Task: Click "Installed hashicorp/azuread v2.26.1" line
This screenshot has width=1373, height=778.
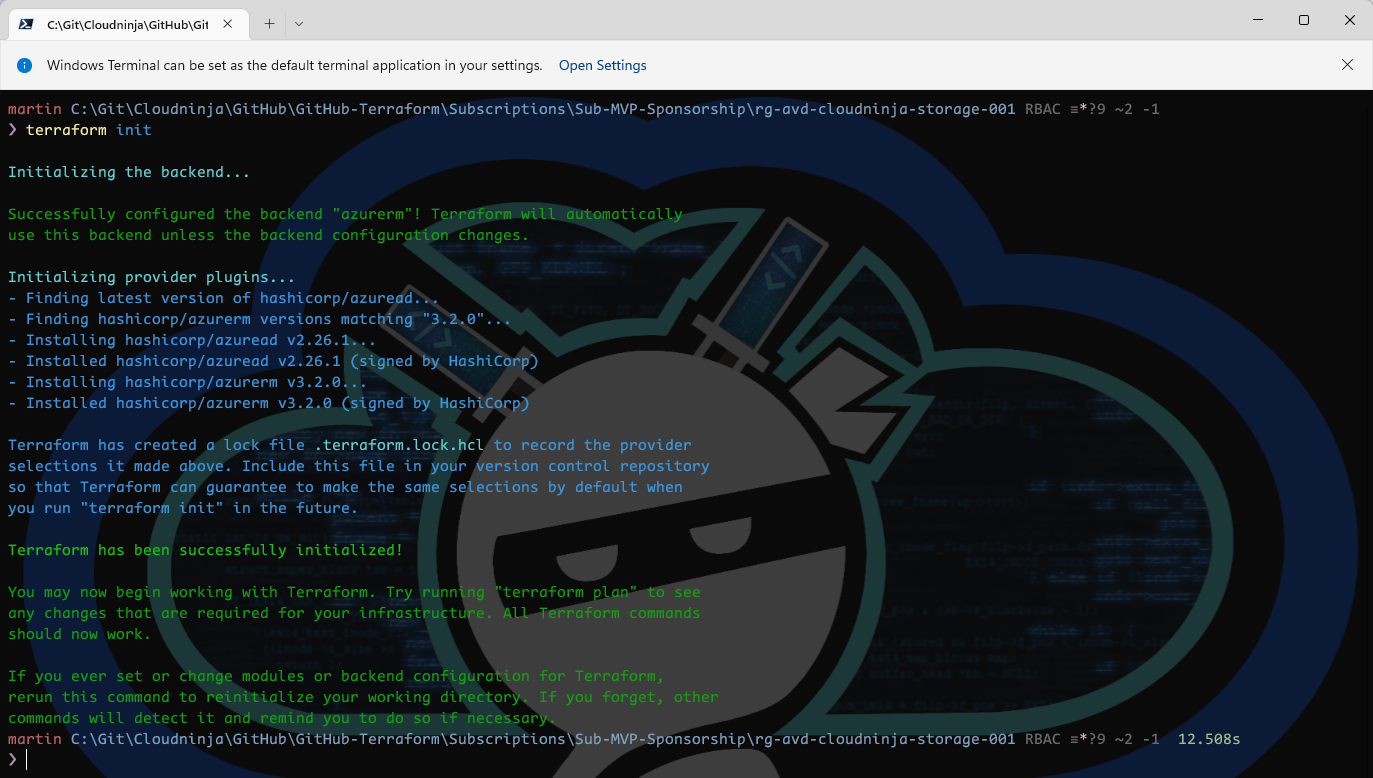Action: tap(273, 361)
